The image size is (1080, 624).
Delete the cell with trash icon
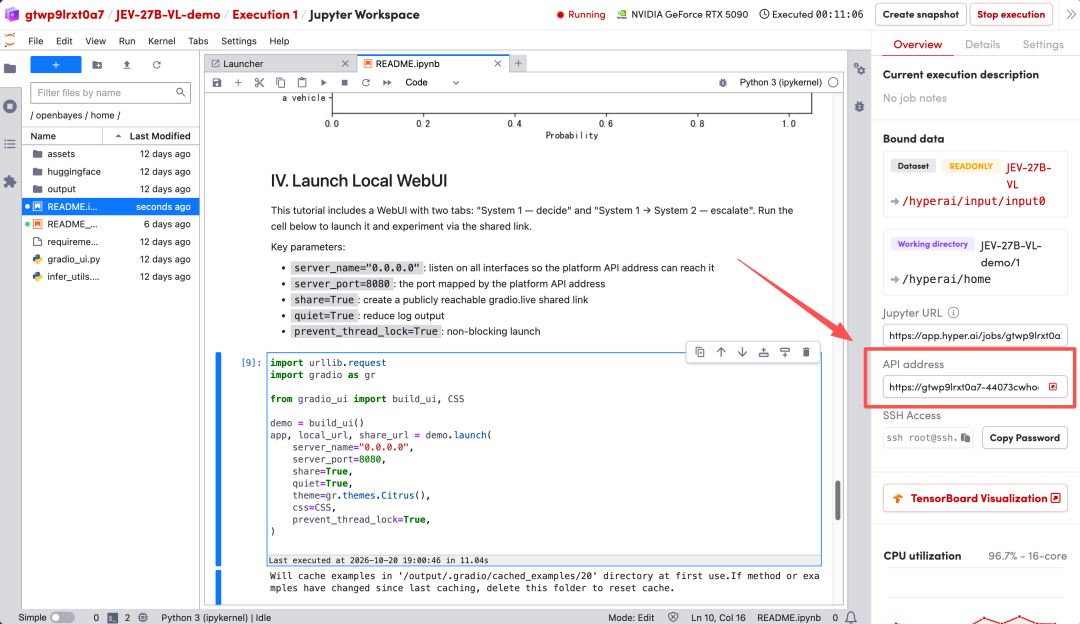coord(806,352)
